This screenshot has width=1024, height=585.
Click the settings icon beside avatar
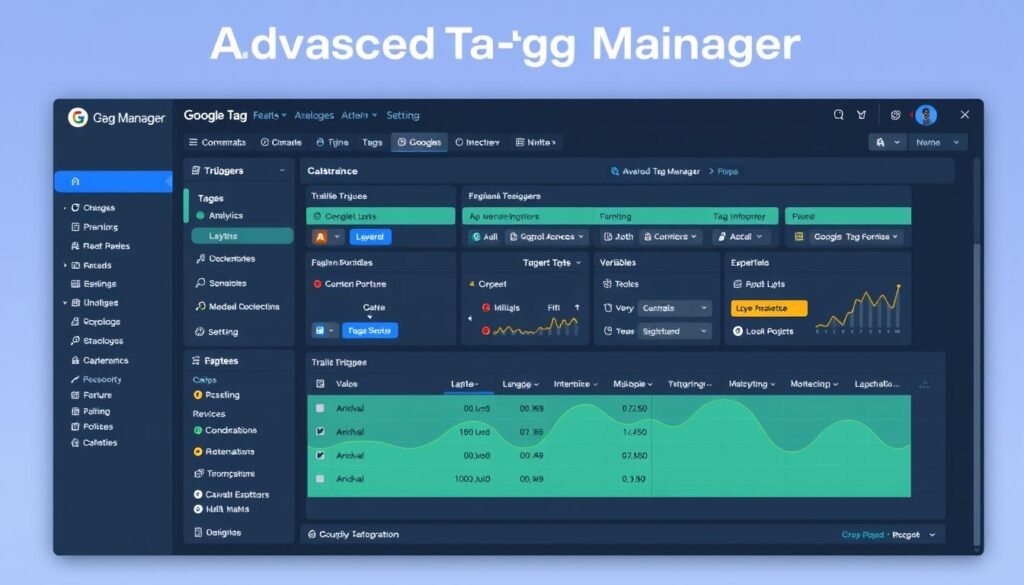(x=895, y=115)
